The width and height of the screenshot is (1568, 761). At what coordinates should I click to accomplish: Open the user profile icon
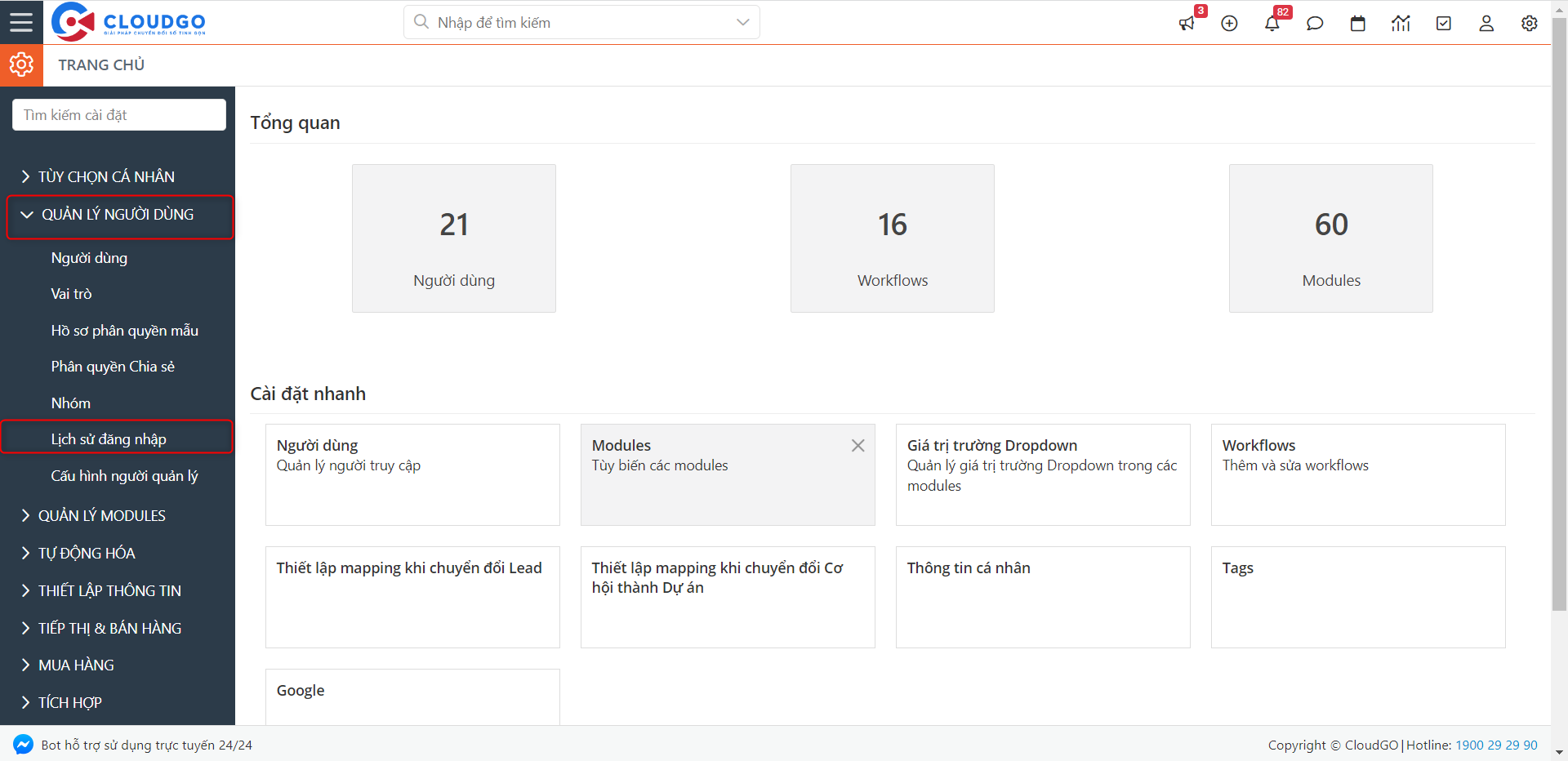pyautogui.click(x=1486, y=24)
